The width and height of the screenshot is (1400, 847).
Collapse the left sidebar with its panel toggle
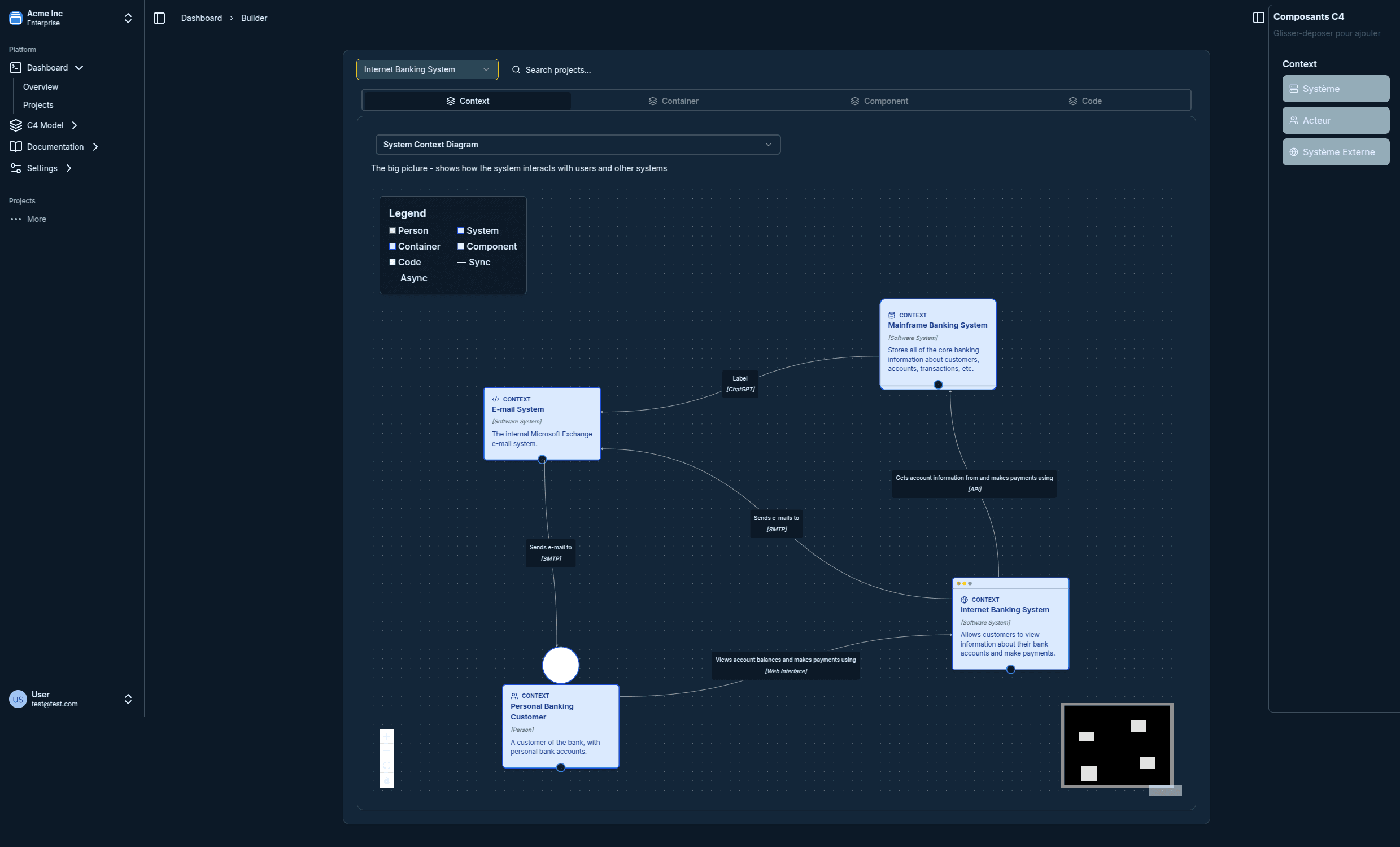159,18
